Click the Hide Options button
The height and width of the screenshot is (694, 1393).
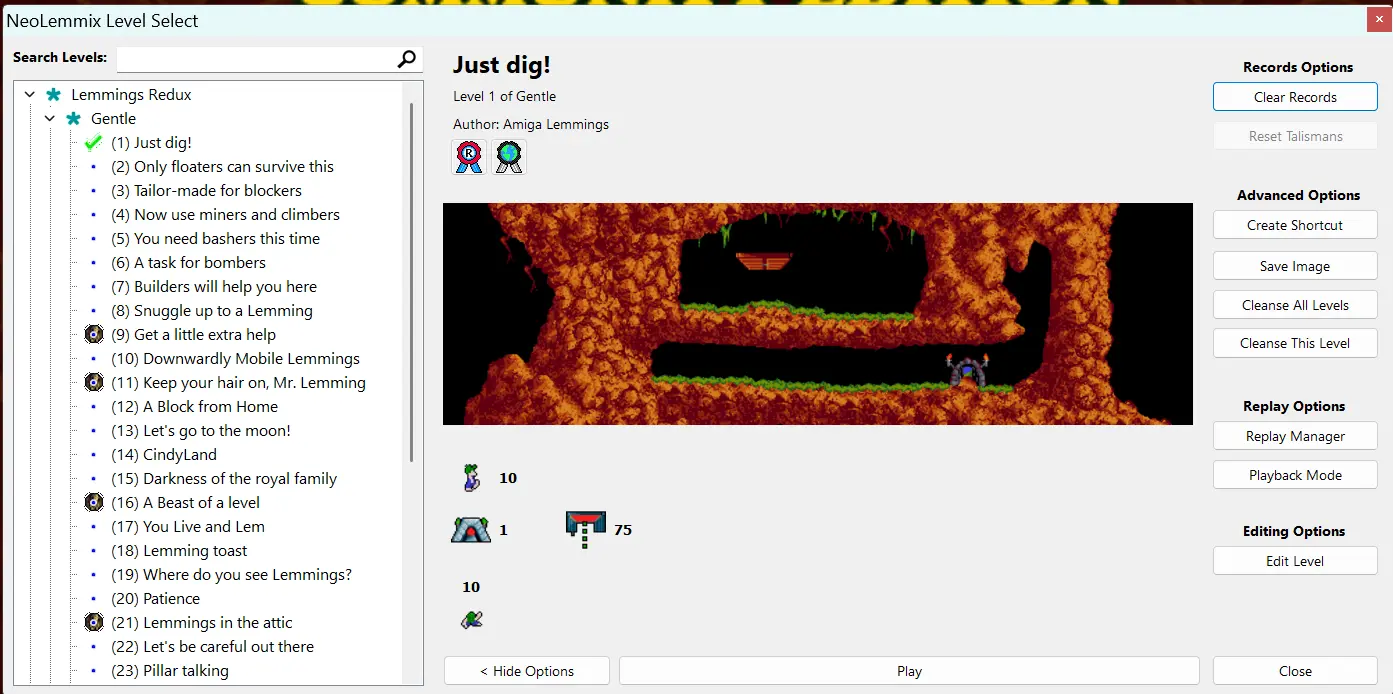coord(526,671)
